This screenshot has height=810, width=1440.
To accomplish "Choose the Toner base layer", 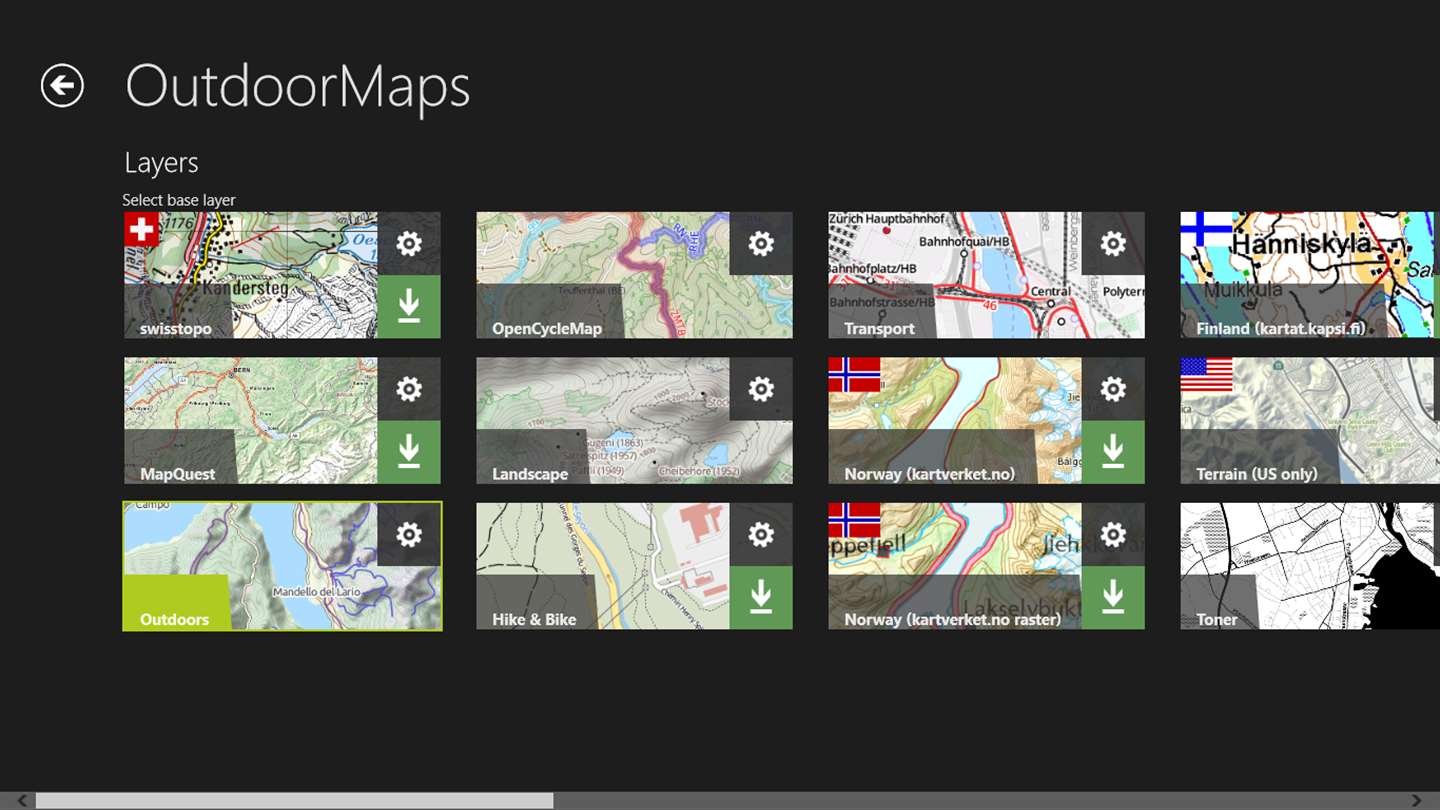I will pyautogui.click(x=1310, y=566).
